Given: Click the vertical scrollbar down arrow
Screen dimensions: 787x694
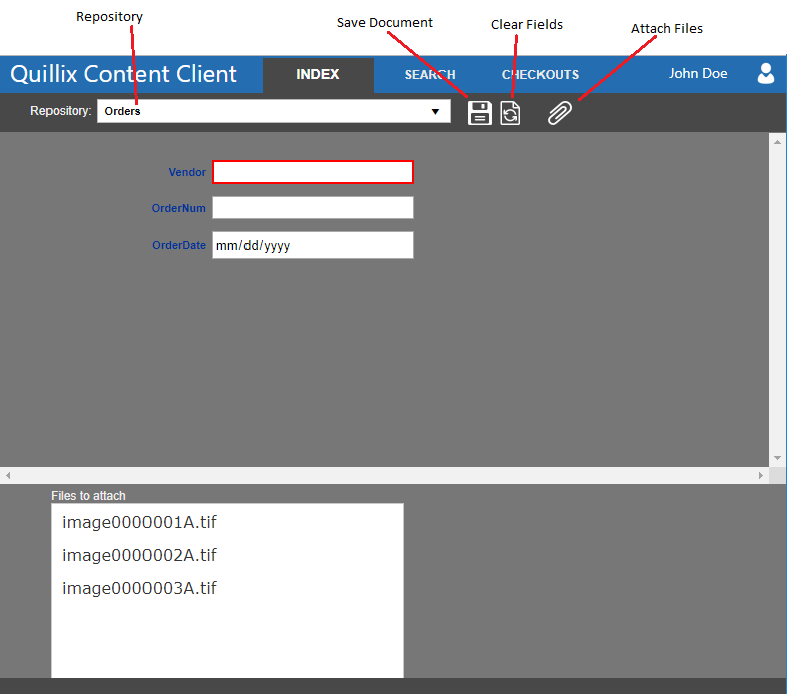Looking at the screenshot, I should pyautogui.click(x=777, y=458).
